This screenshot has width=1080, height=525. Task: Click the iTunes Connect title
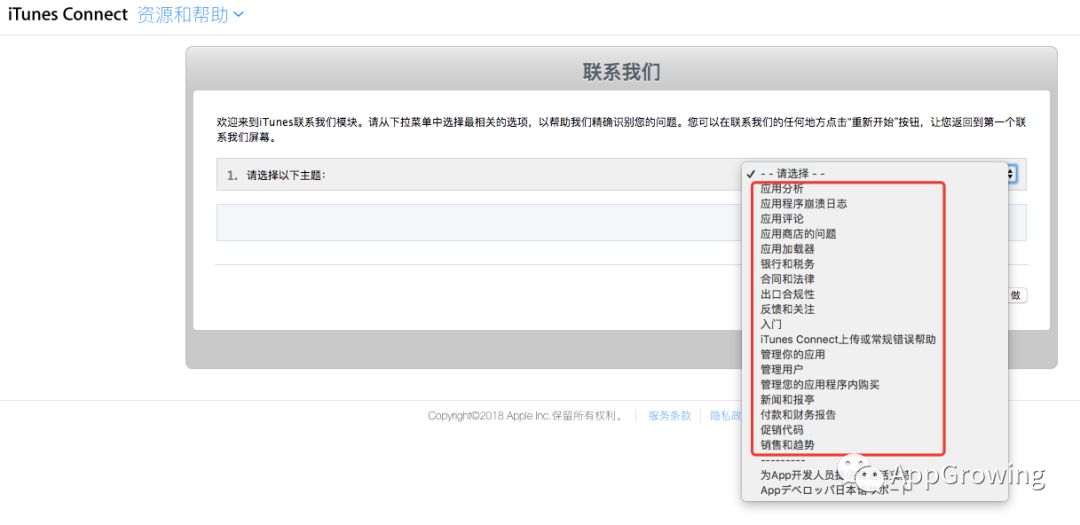68,14
